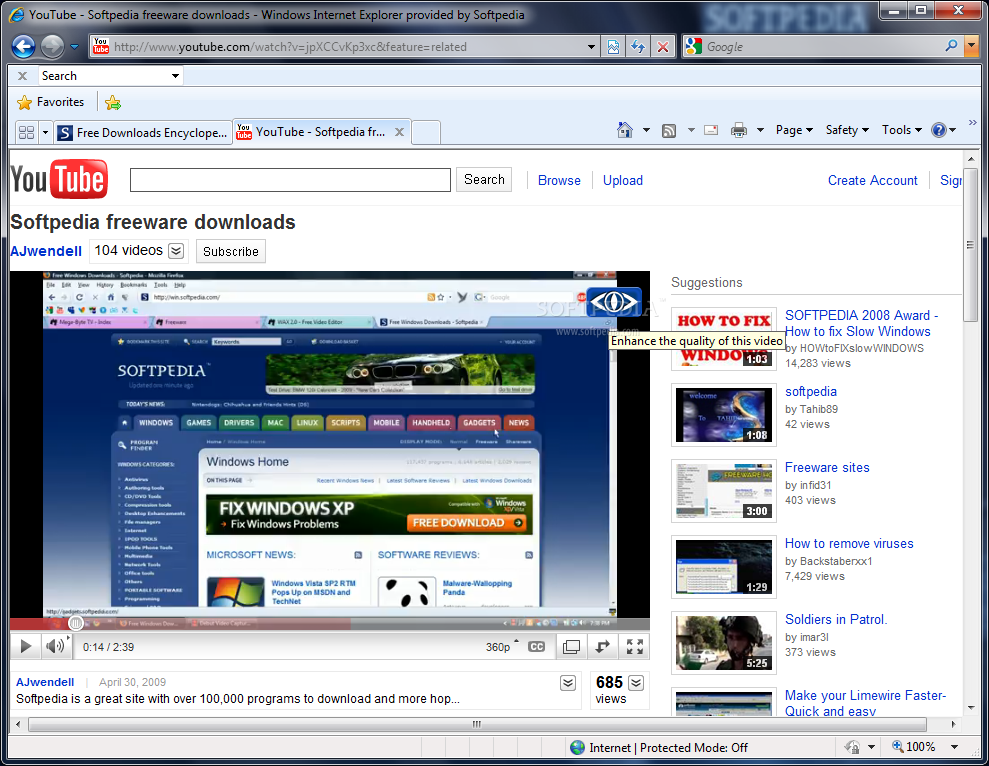Click the How to remove viruses thumbnail

(723, 567)
